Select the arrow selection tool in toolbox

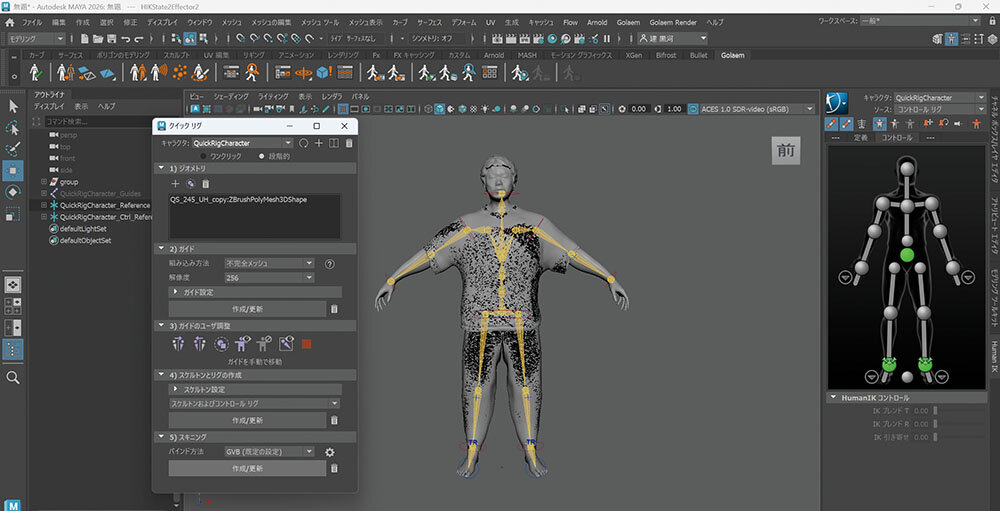coord(13,106)
